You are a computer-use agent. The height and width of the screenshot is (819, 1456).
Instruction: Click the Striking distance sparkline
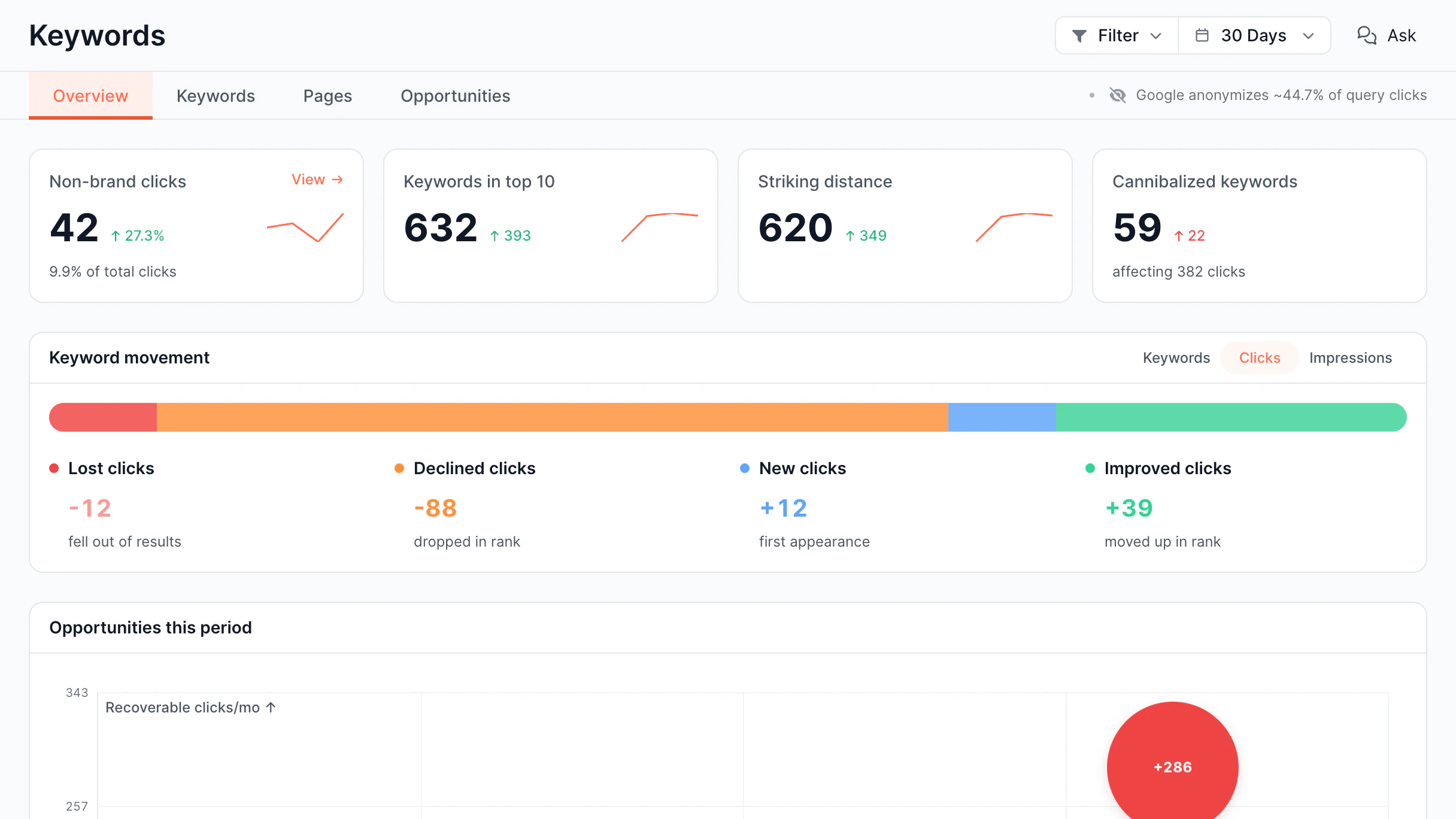1014,227
